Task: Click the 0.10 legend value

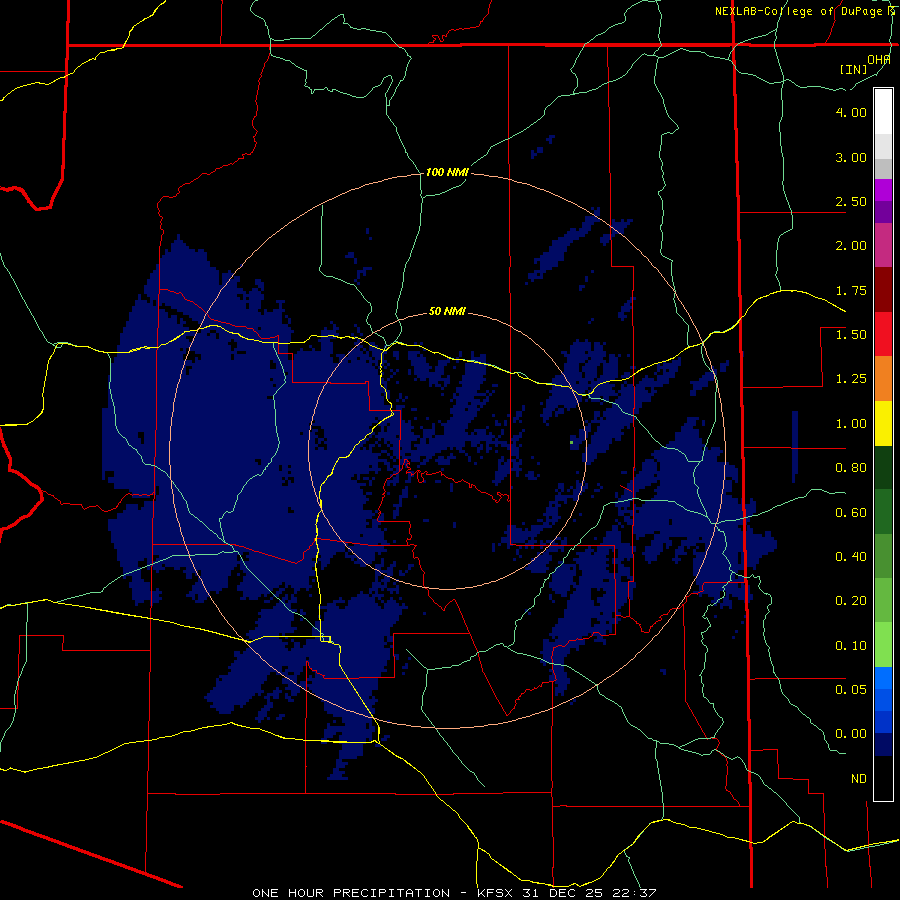Action: pos(851,646)
